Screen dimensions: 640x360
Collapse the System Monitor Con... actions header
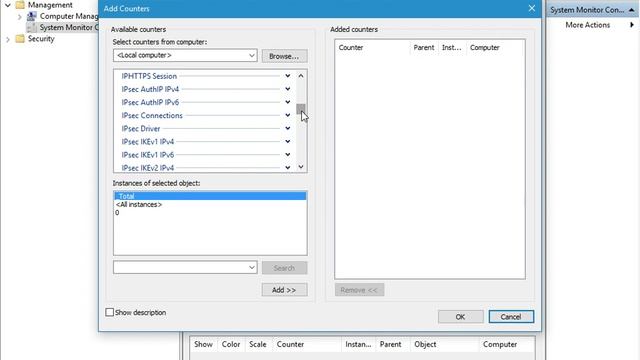(631, 10)
